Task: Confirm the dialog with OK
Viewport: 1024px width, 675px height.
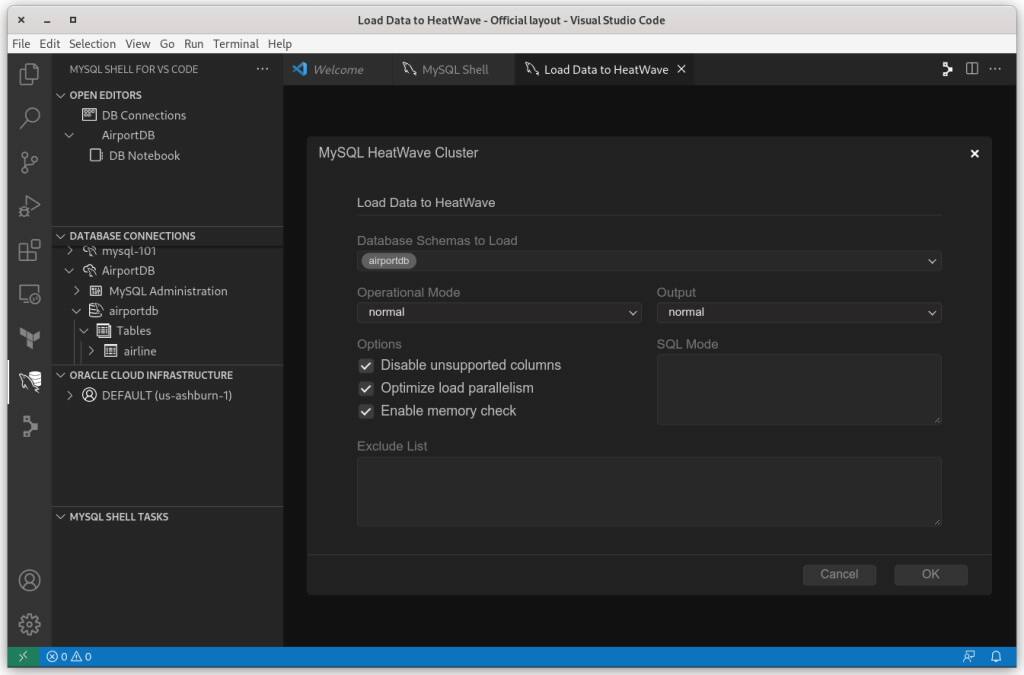Action: tap(931, 574)
